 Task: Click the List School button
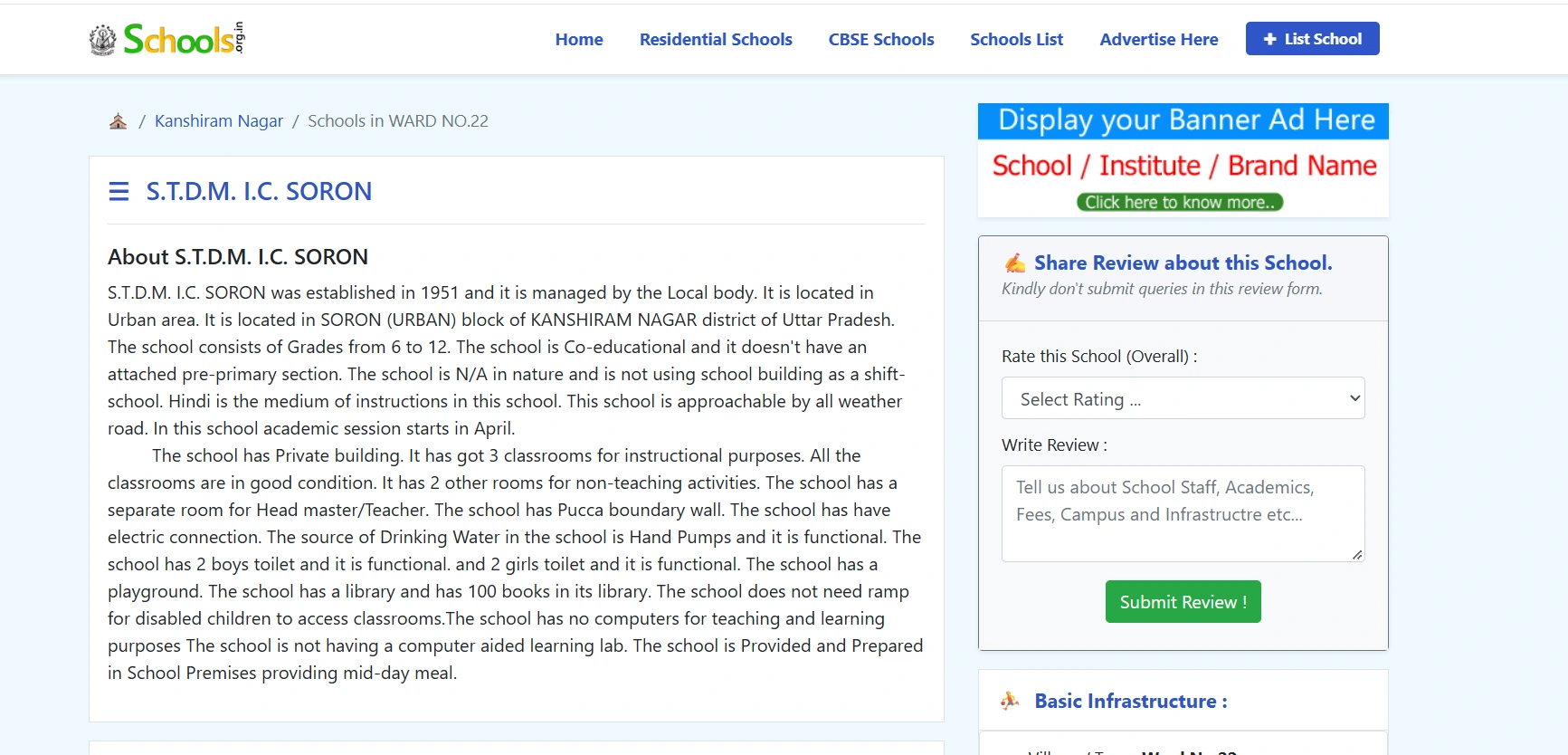[1313, 39]
